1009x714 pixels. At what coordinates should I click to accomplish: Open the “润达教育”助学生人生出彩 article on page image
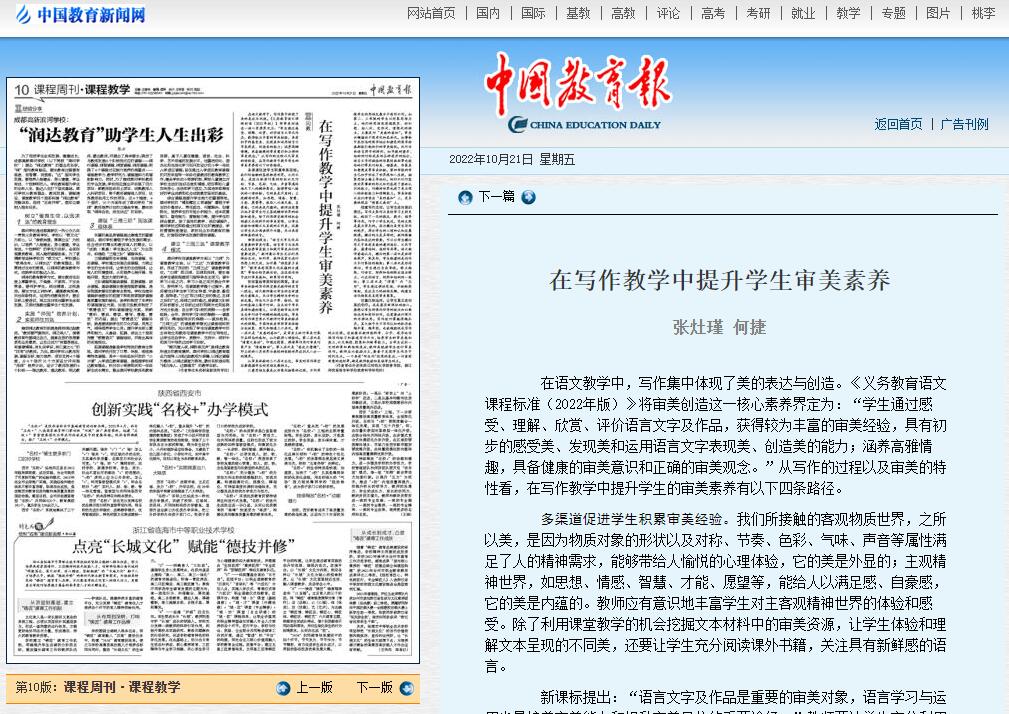(x=120, y=134)
